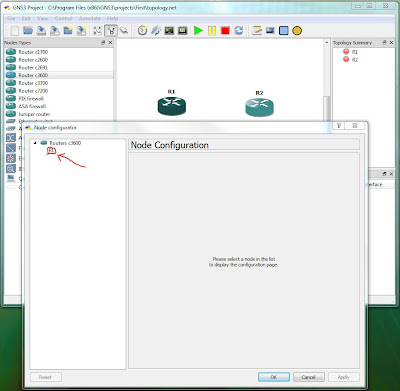Select R2 in Topology Summary
This screenshot has width=400, height=391.
tap(354, 60)
